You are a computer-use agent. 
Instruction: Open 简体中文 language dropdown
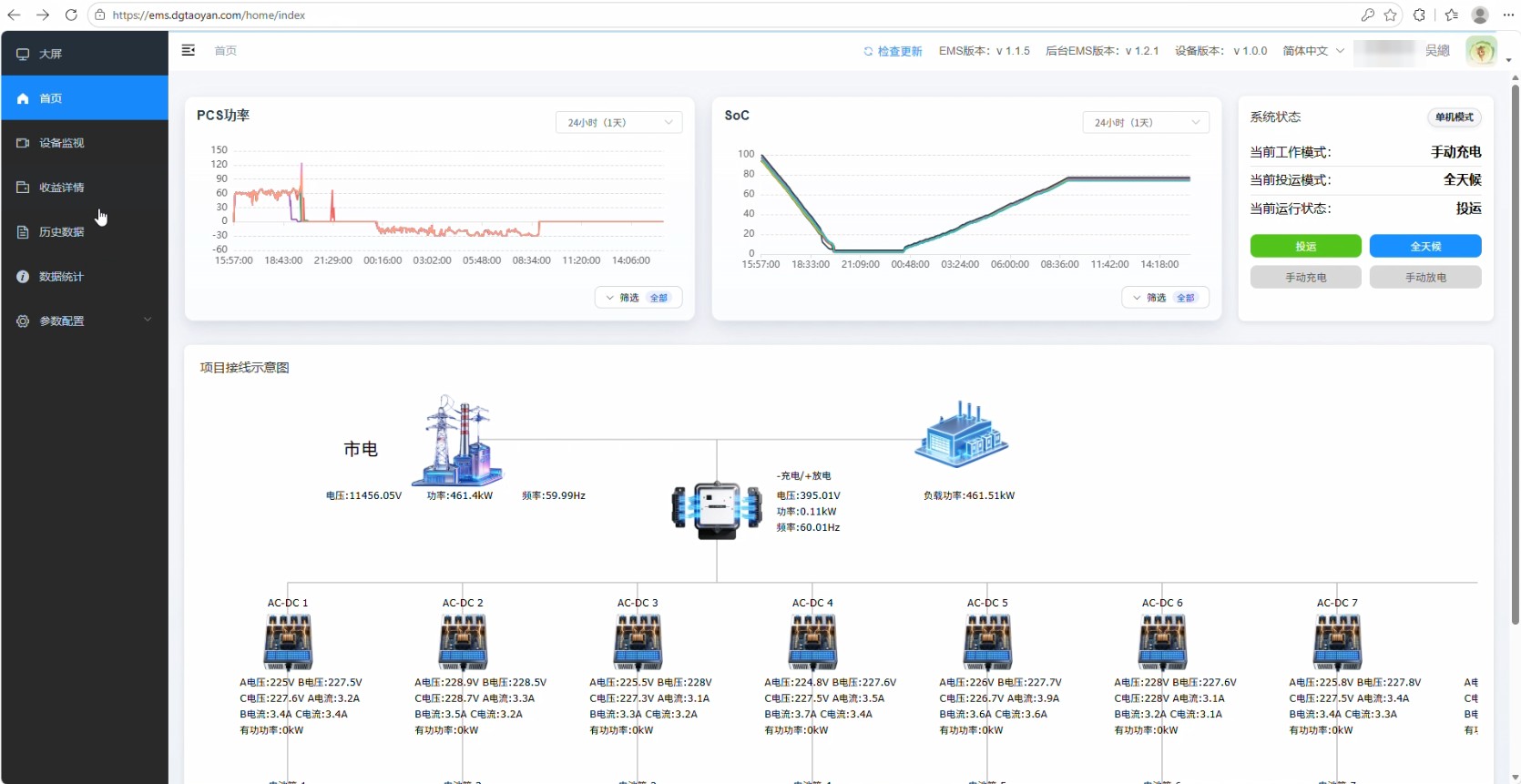tap(1313, 51)
